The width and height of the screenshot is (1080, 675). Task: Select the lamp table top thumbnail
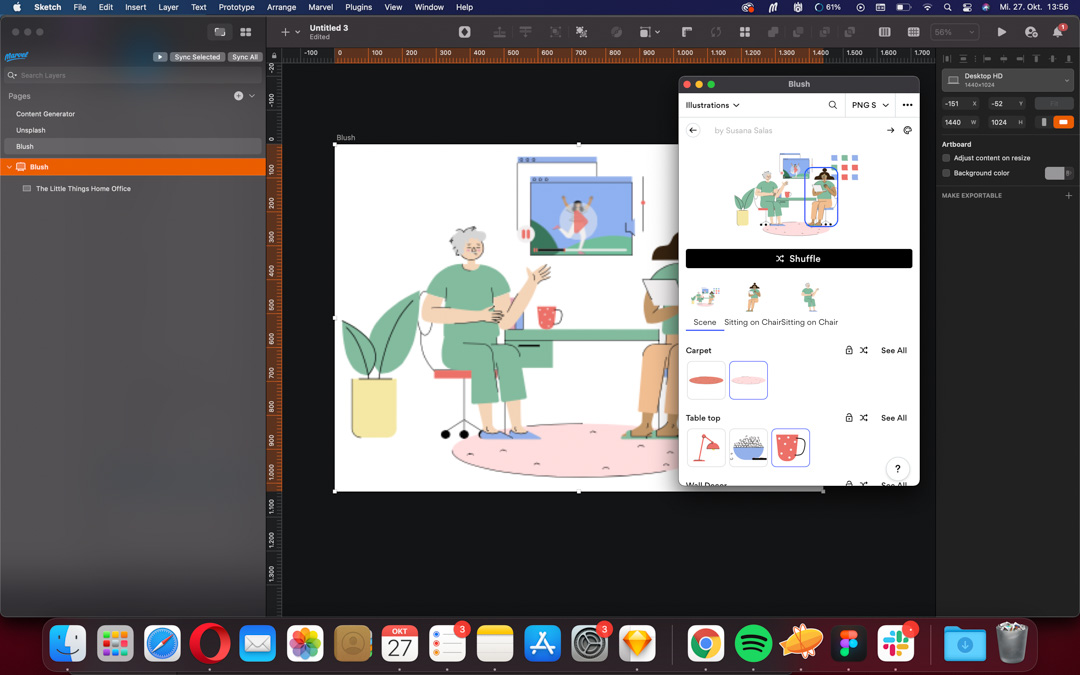click(706, 448)
